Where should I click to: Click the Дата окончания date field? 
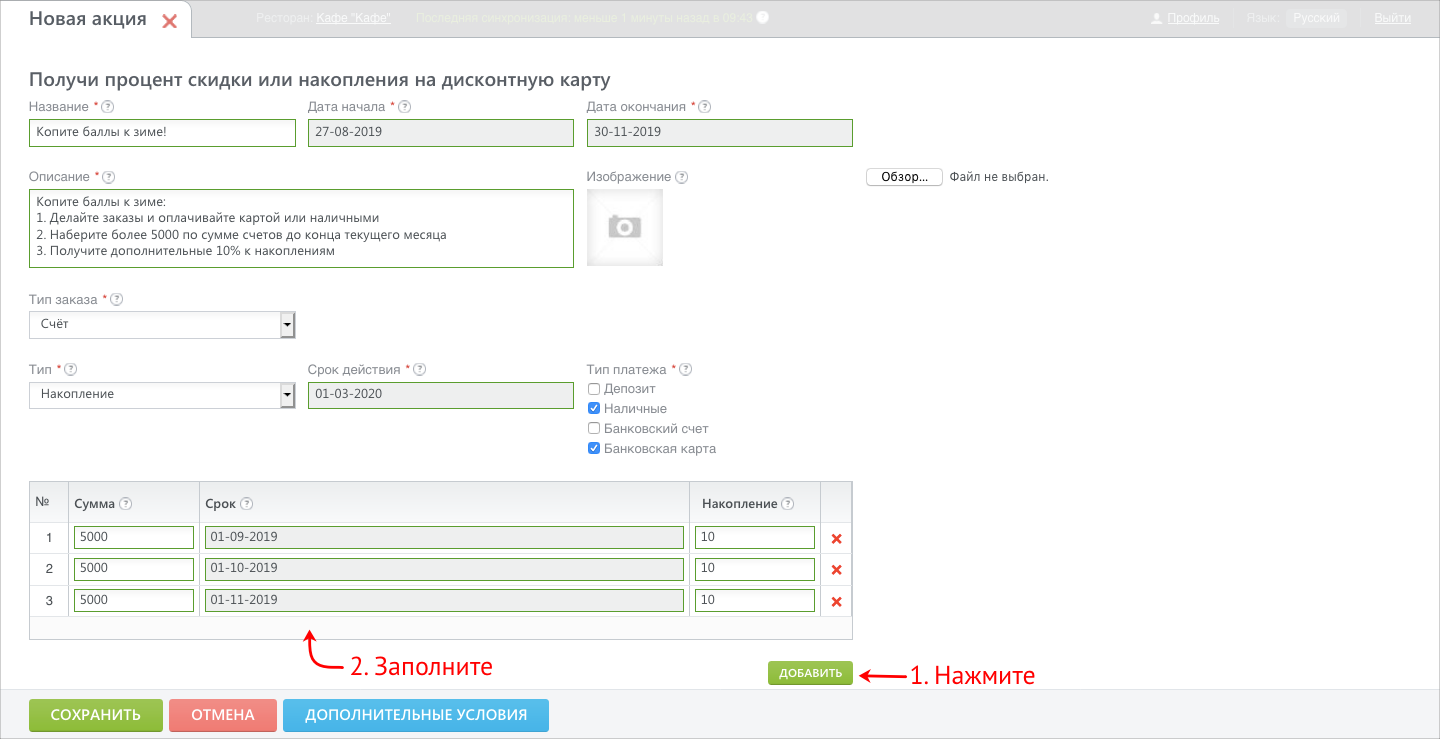pos(720,133)
